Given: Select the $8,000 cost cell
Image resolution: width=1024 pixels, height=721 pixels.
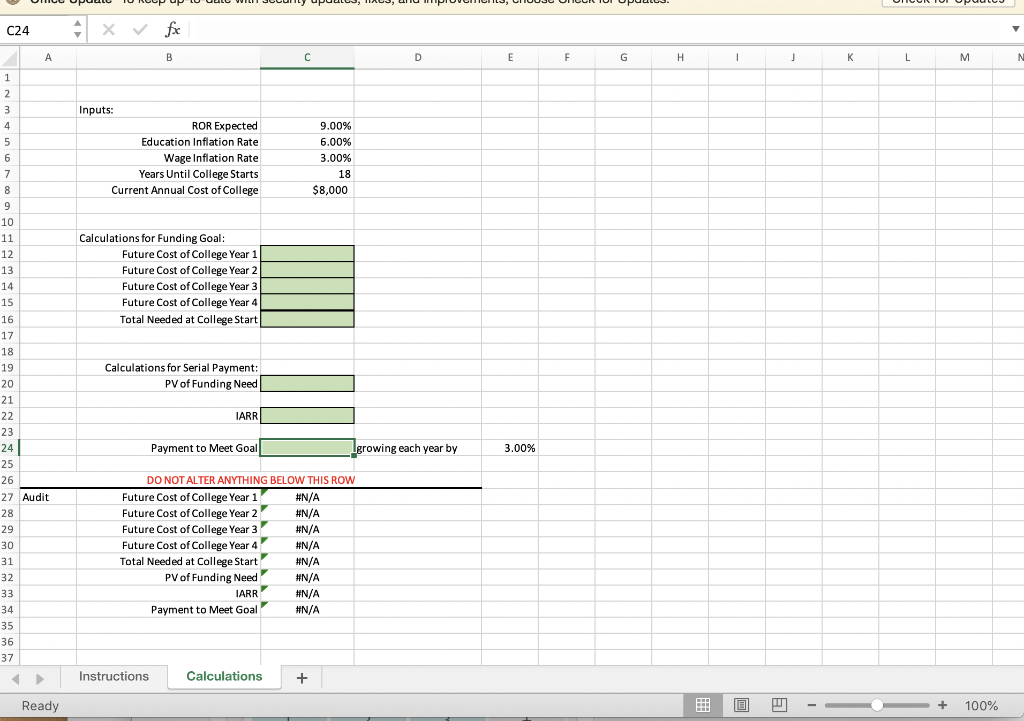Looking at the screenshot, I should (307, 190).
